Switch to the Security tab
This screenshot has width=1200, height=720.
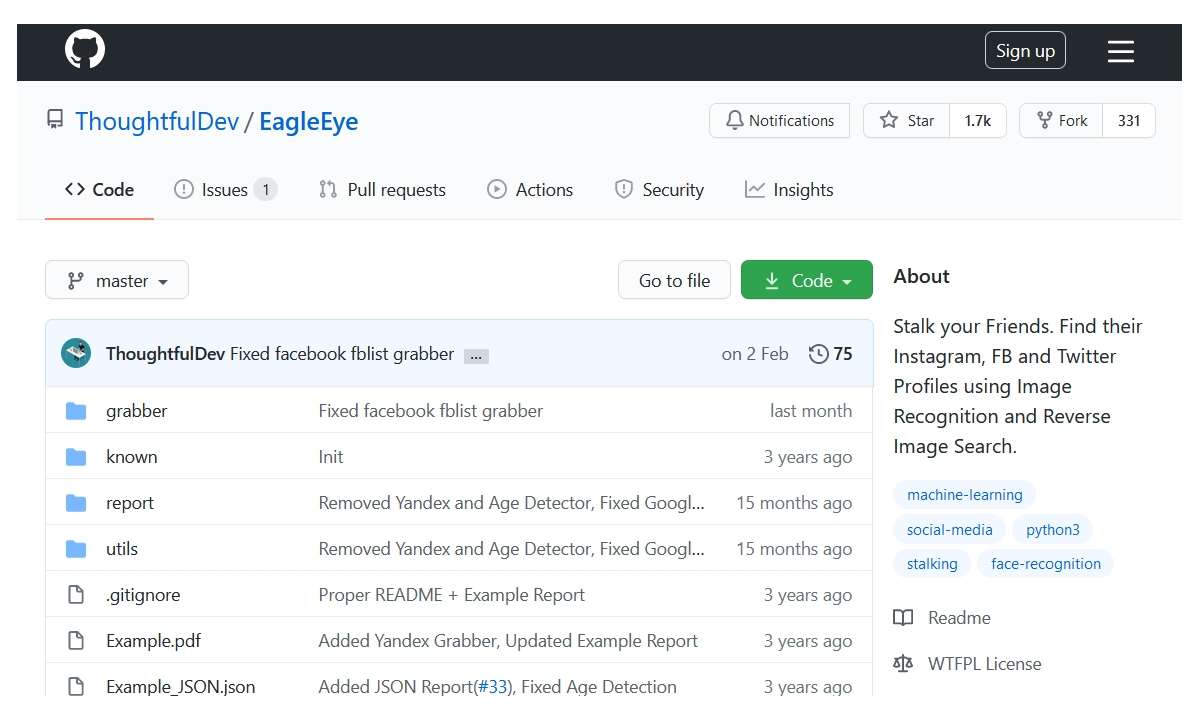pos(659,190)
